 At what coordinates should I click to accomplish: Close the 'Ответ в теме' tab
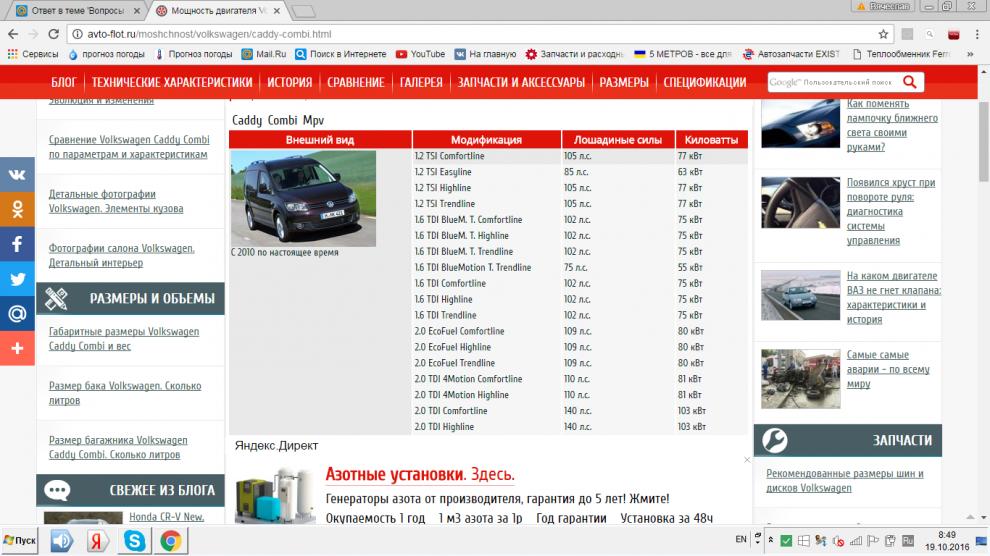pos(137,11)
